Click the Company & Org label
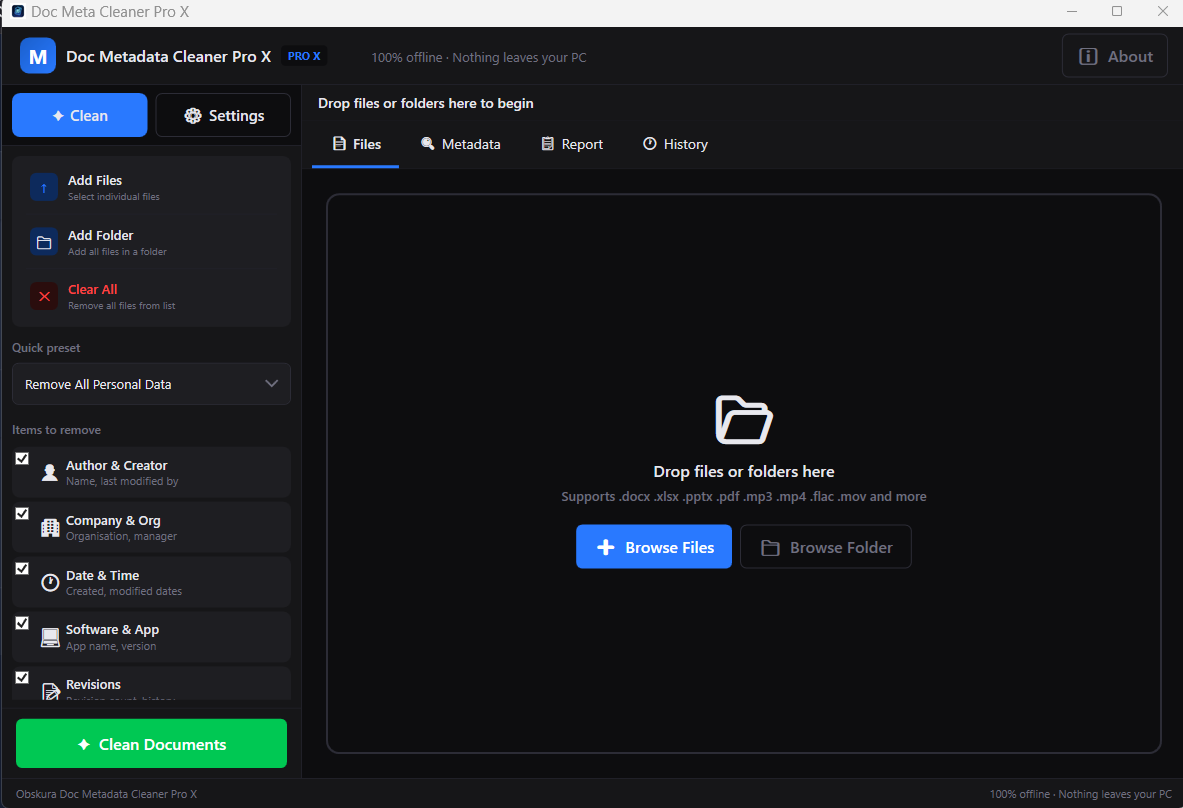This screenshot has width=1183, height=808. [x=113, y=521]
